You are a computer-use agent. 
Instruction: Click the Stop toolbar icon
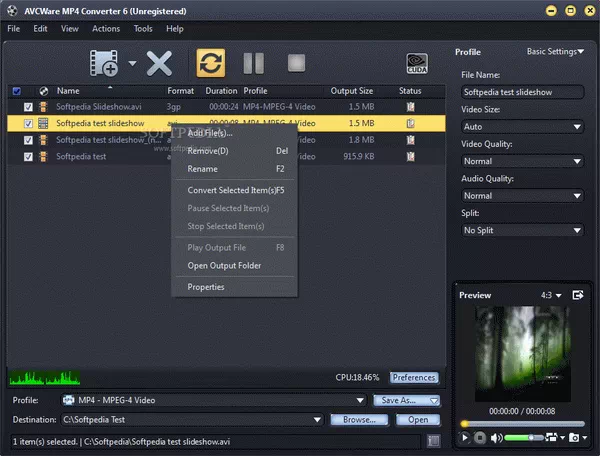(296, 63)
